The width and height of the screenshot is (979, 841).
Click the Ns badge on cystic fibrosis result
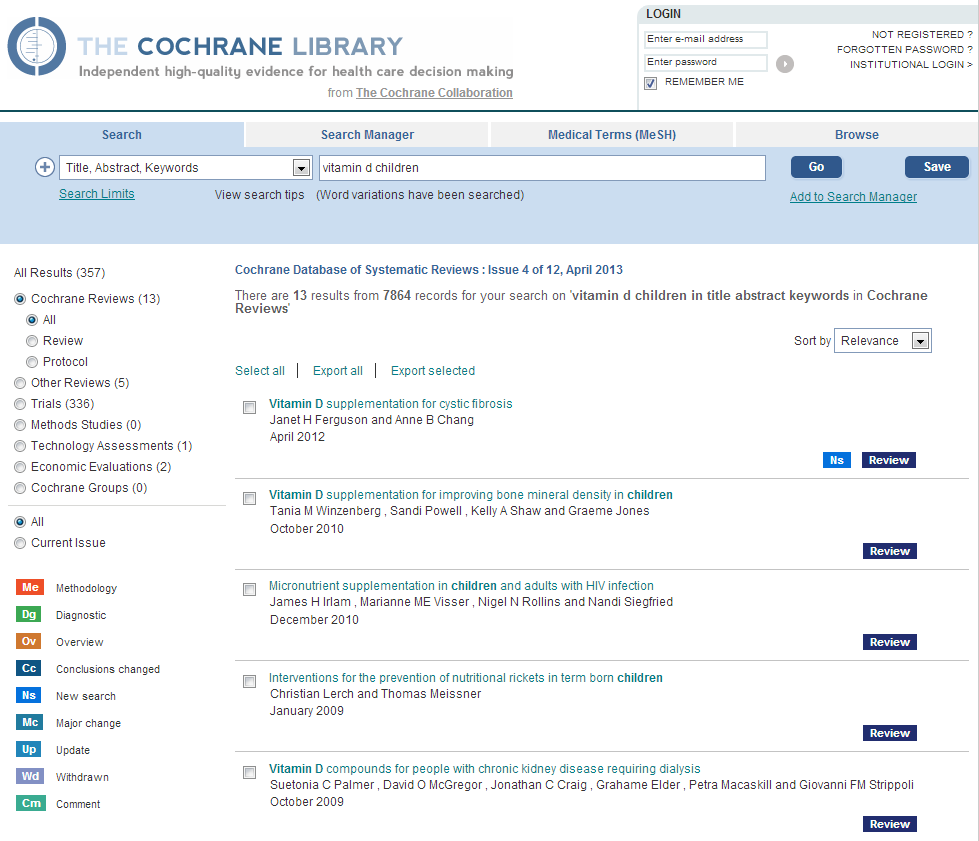837,460
